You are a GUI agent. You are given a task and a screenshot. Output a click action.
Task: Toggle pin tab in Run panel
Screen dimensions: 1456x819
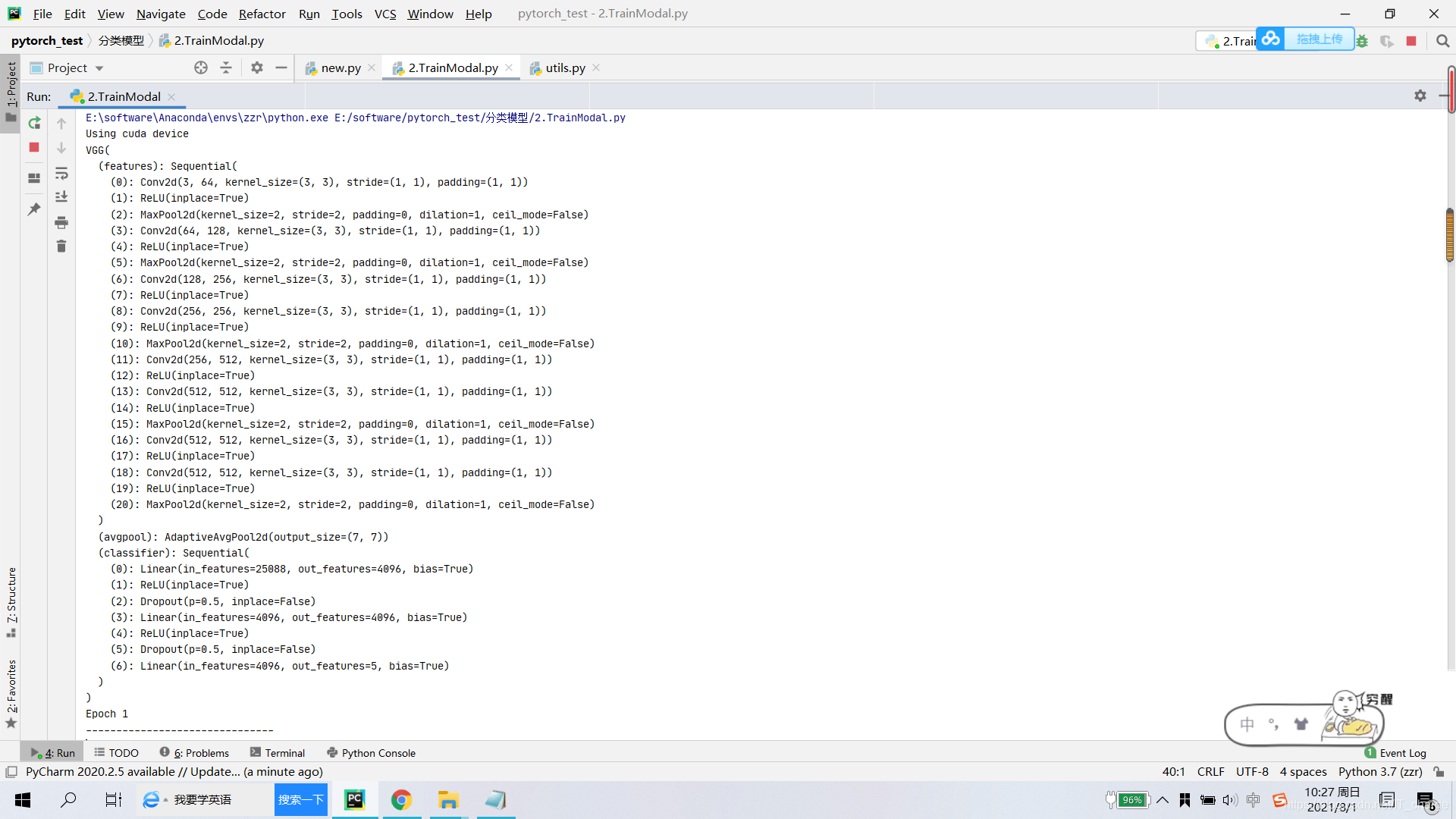tap(34, 209)
